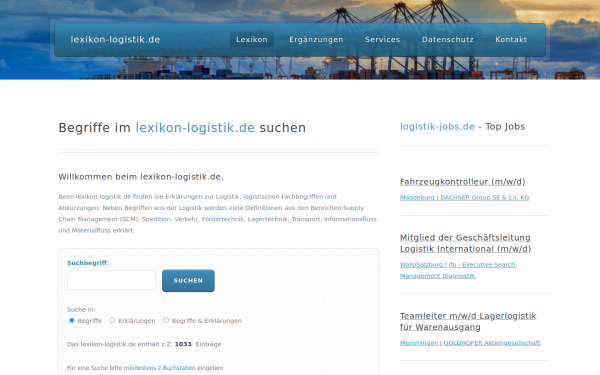Open Wals/Salzburg ifp Executive Search link
The image size is (600, 375).
pos(458,270)
